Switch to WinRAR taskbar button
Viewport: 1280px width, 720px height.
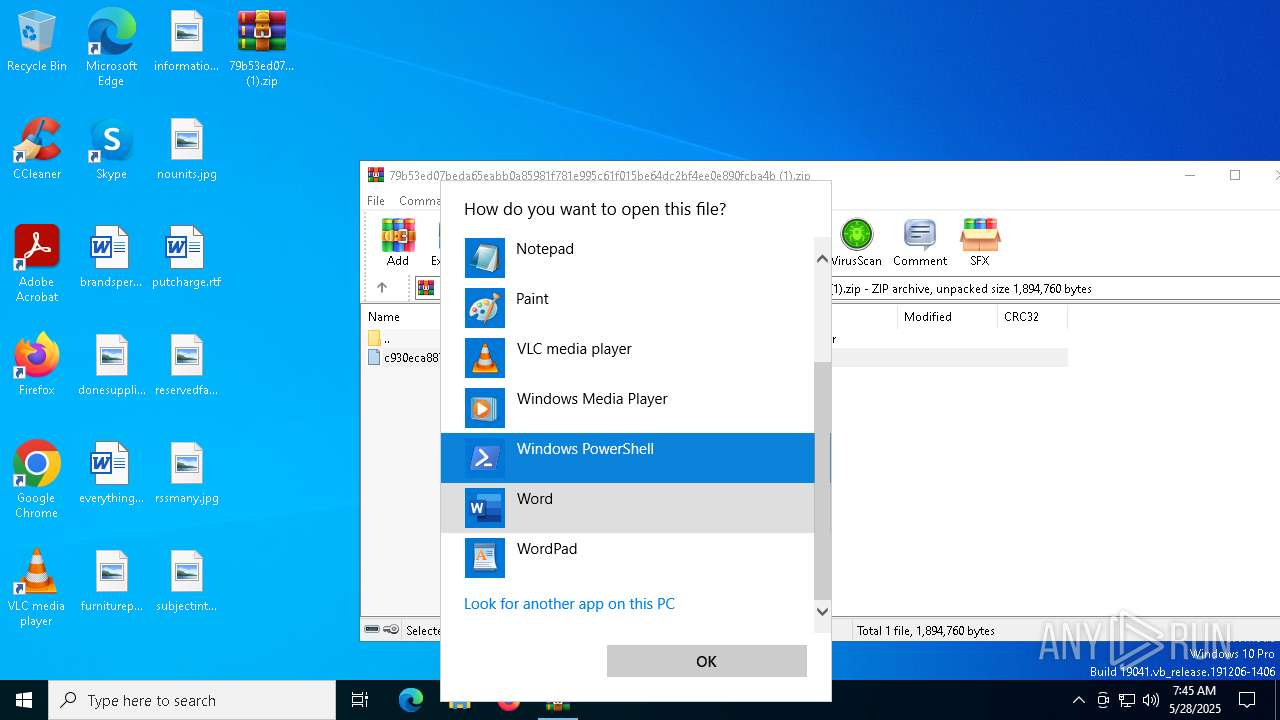click(557, 700)
